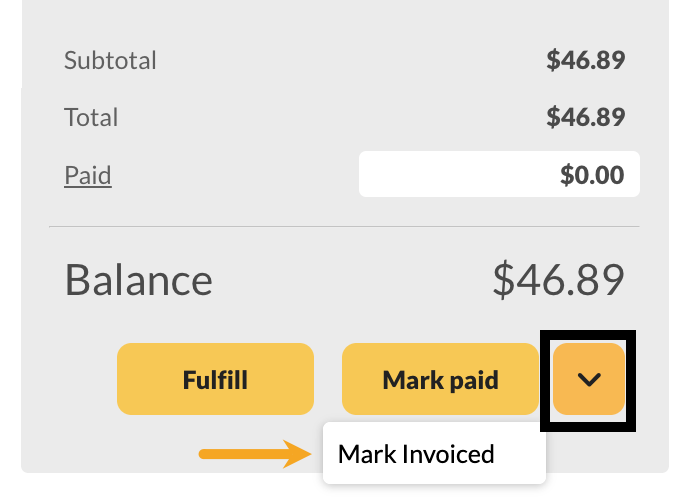Click the large Balance heading
This screenshot has width=692, height=504.
[139, 280]
